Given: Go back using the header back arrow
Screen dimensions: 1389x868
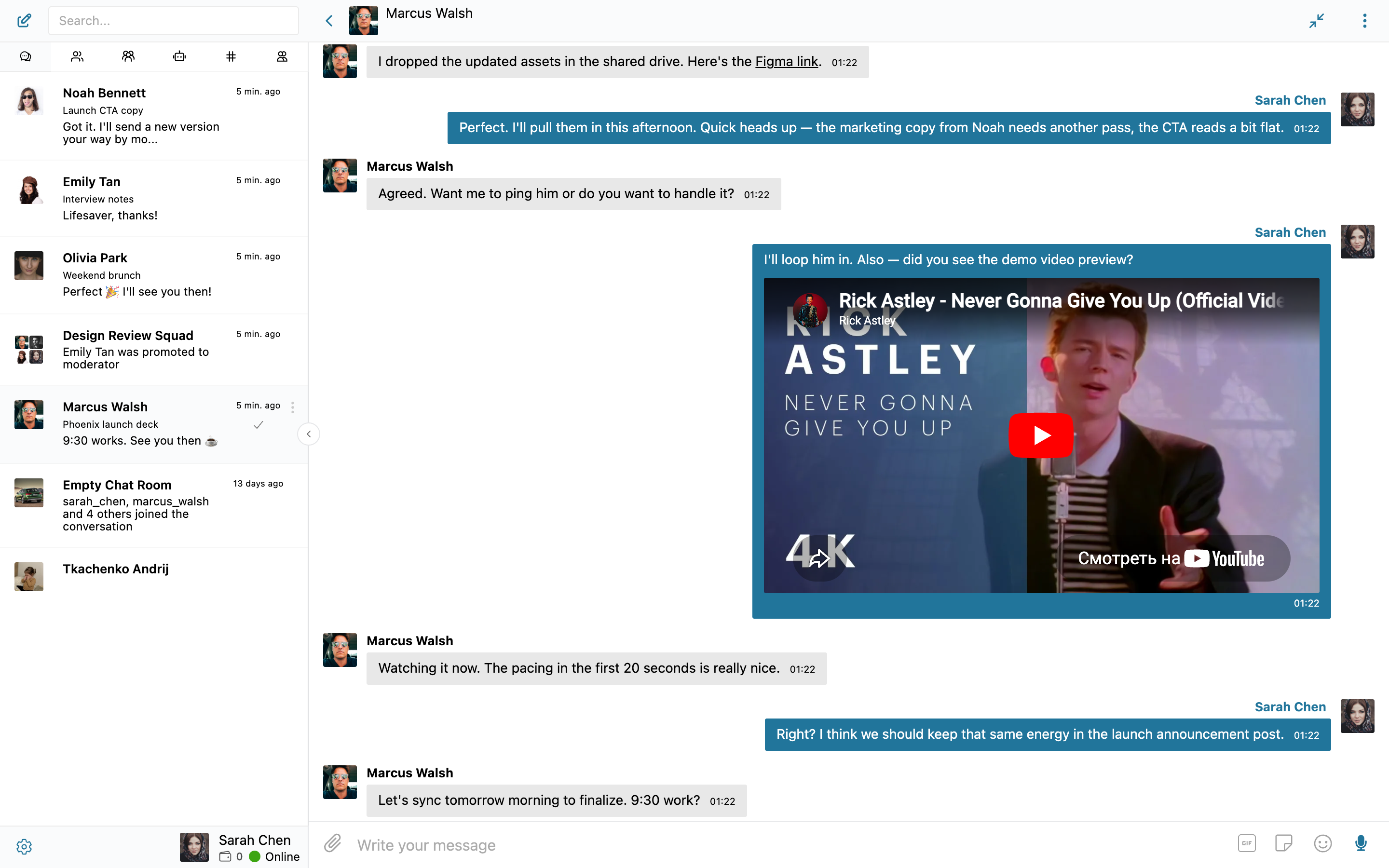Looking at the screenshot, I should [x=329, y=21].
